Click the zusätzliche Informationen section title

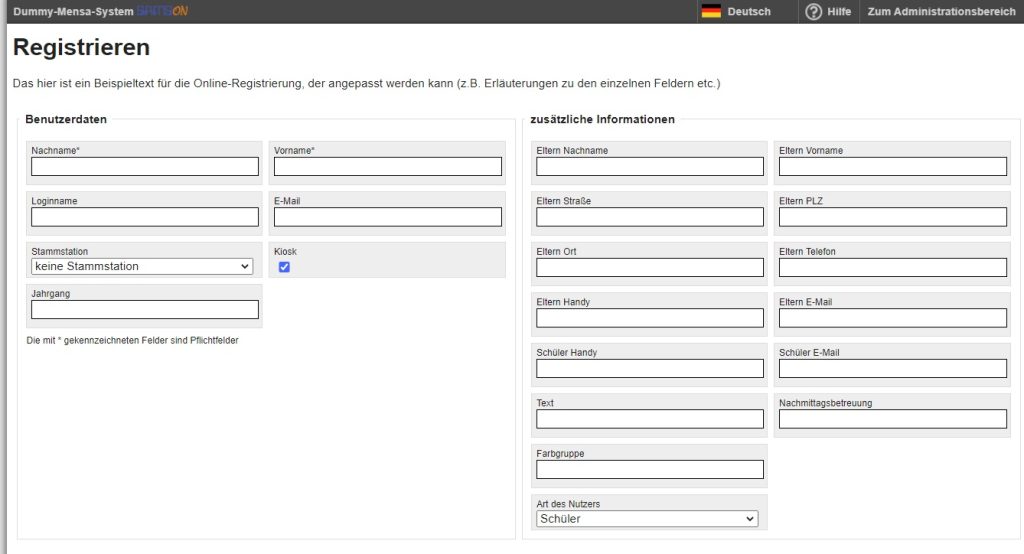click(x=602, y=119)
